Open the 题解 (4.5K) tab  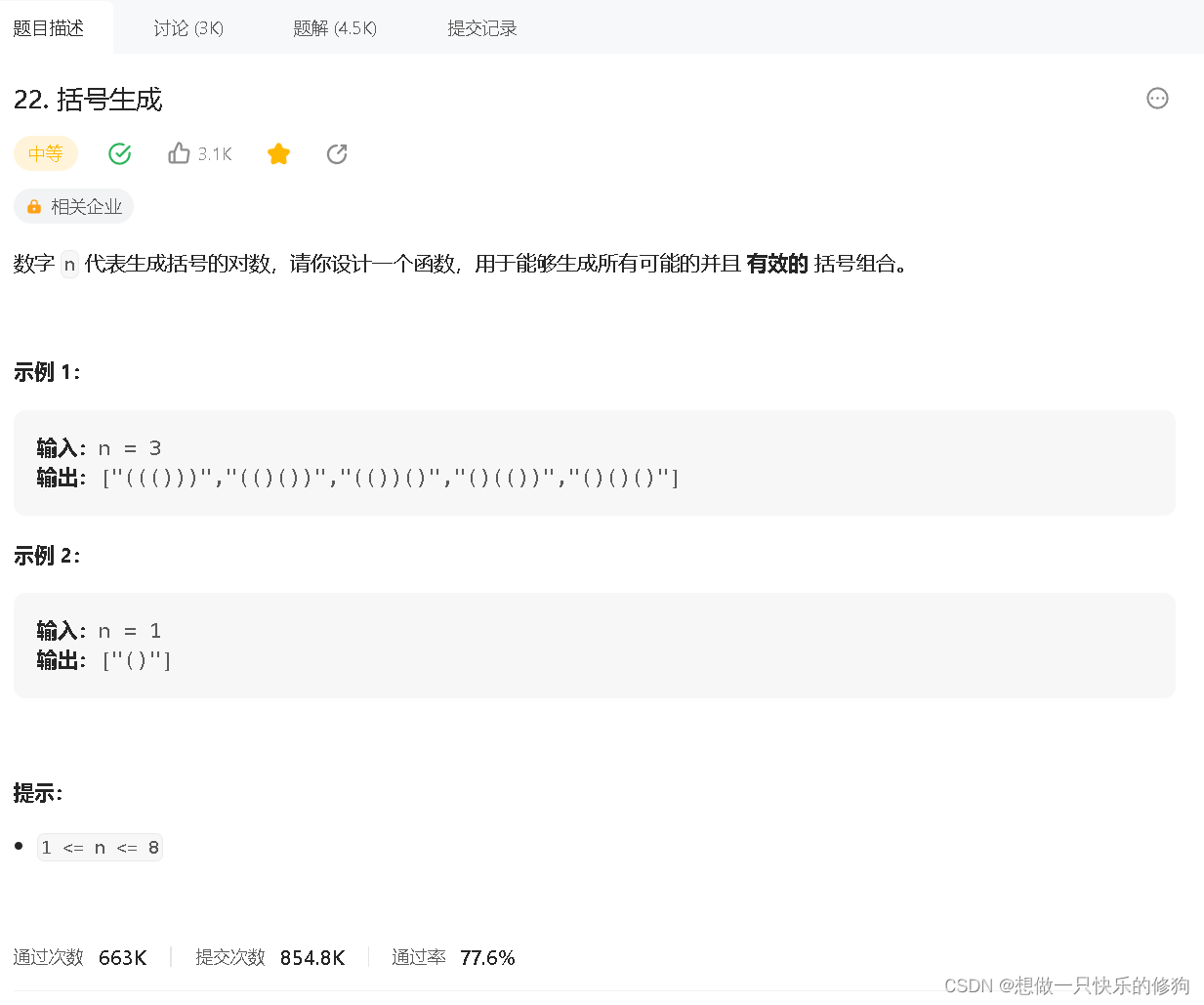tap(334, 27)
